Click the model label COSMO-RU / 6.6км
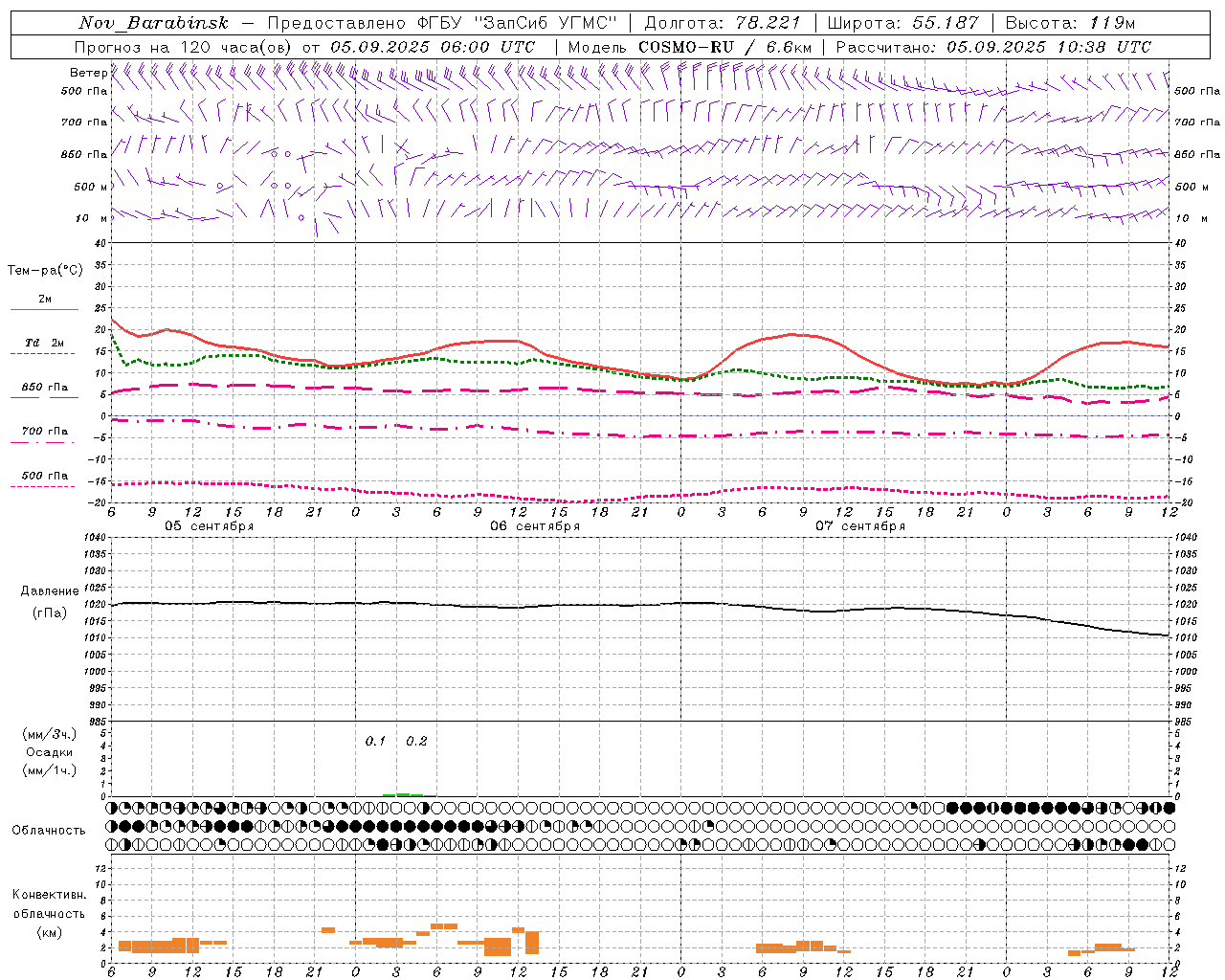The height and width of the screenshot is (980, 1225). (x=725, y=47)
